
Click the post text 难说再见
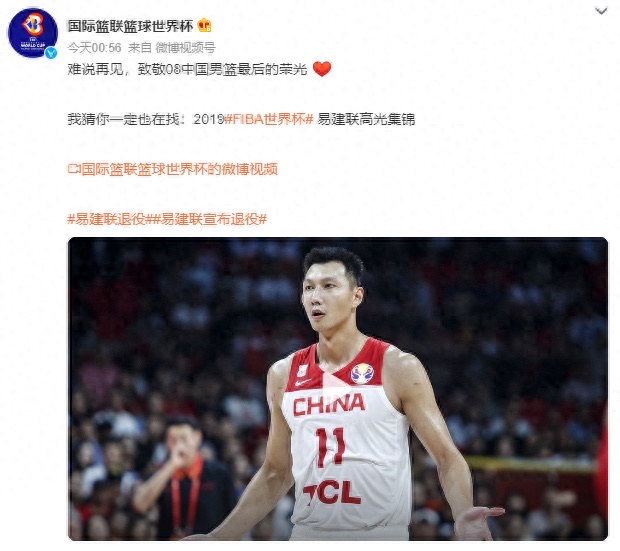[95, 69]
